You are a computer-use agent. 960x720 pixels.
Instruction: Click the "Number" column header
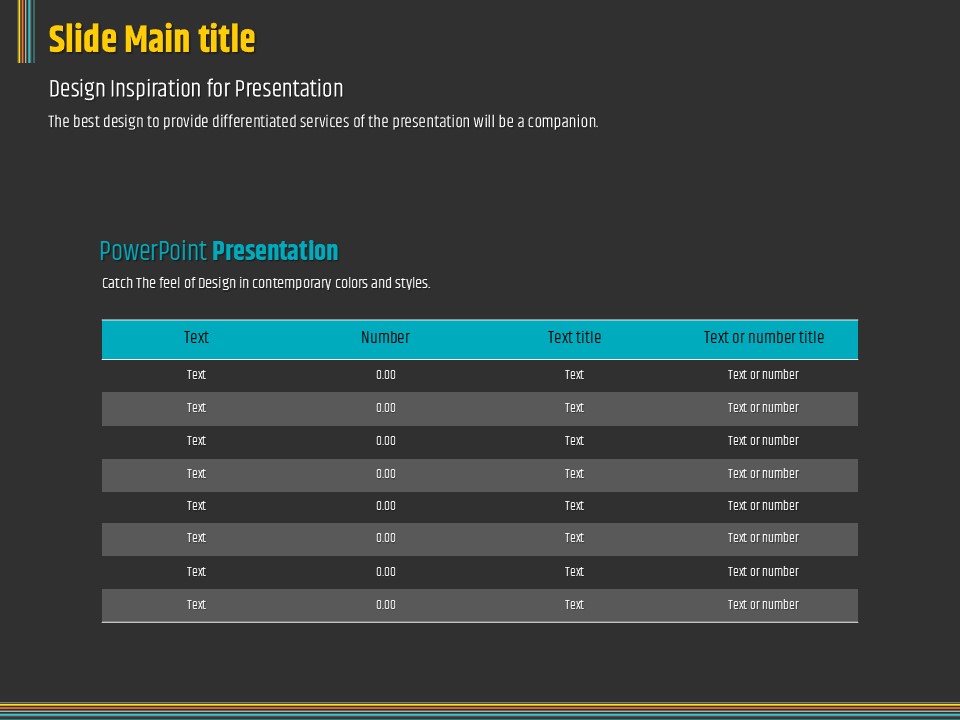[385, 338]
